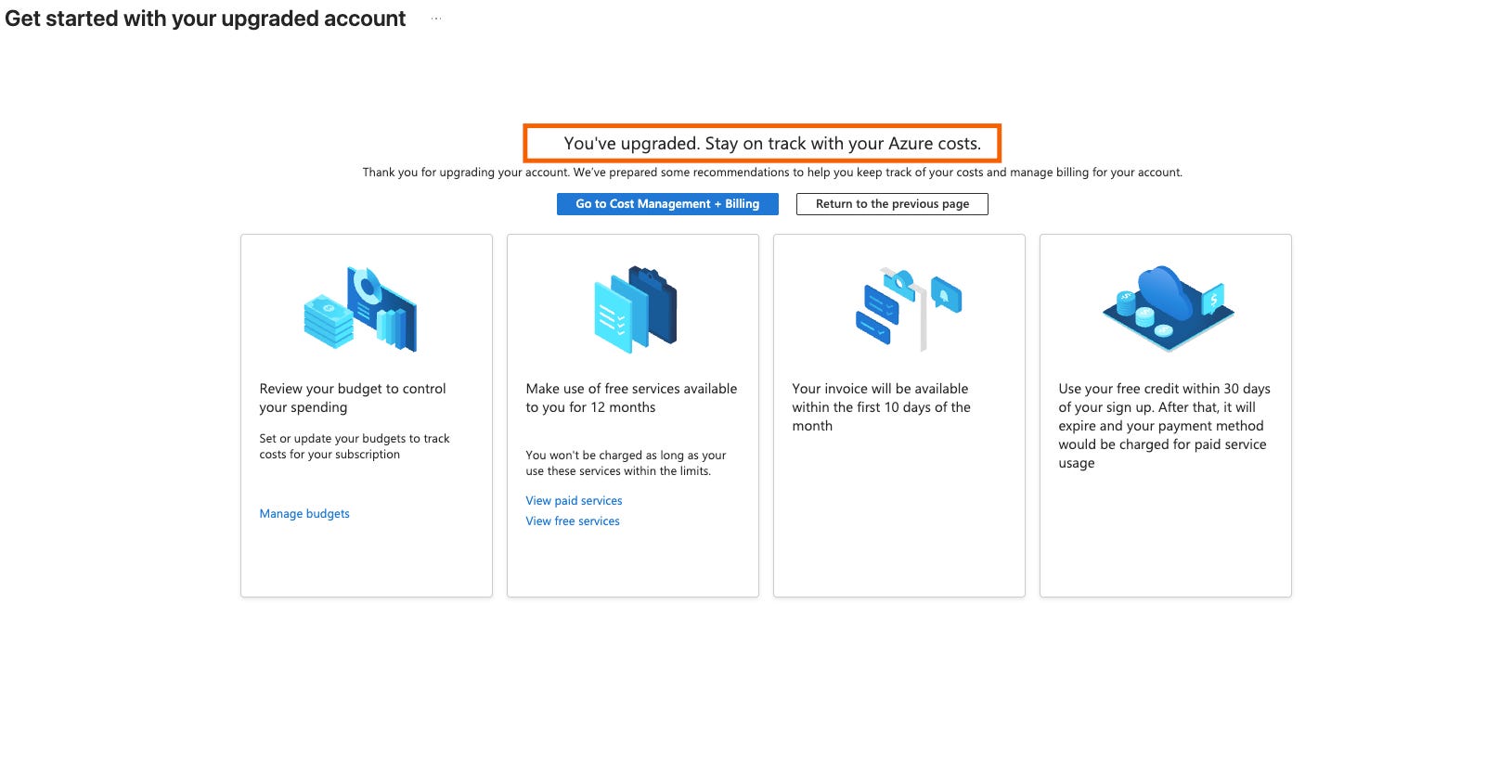Open the Manage budgets link
This screenshot has width=1512, height=784.
(x=304, y=514)
